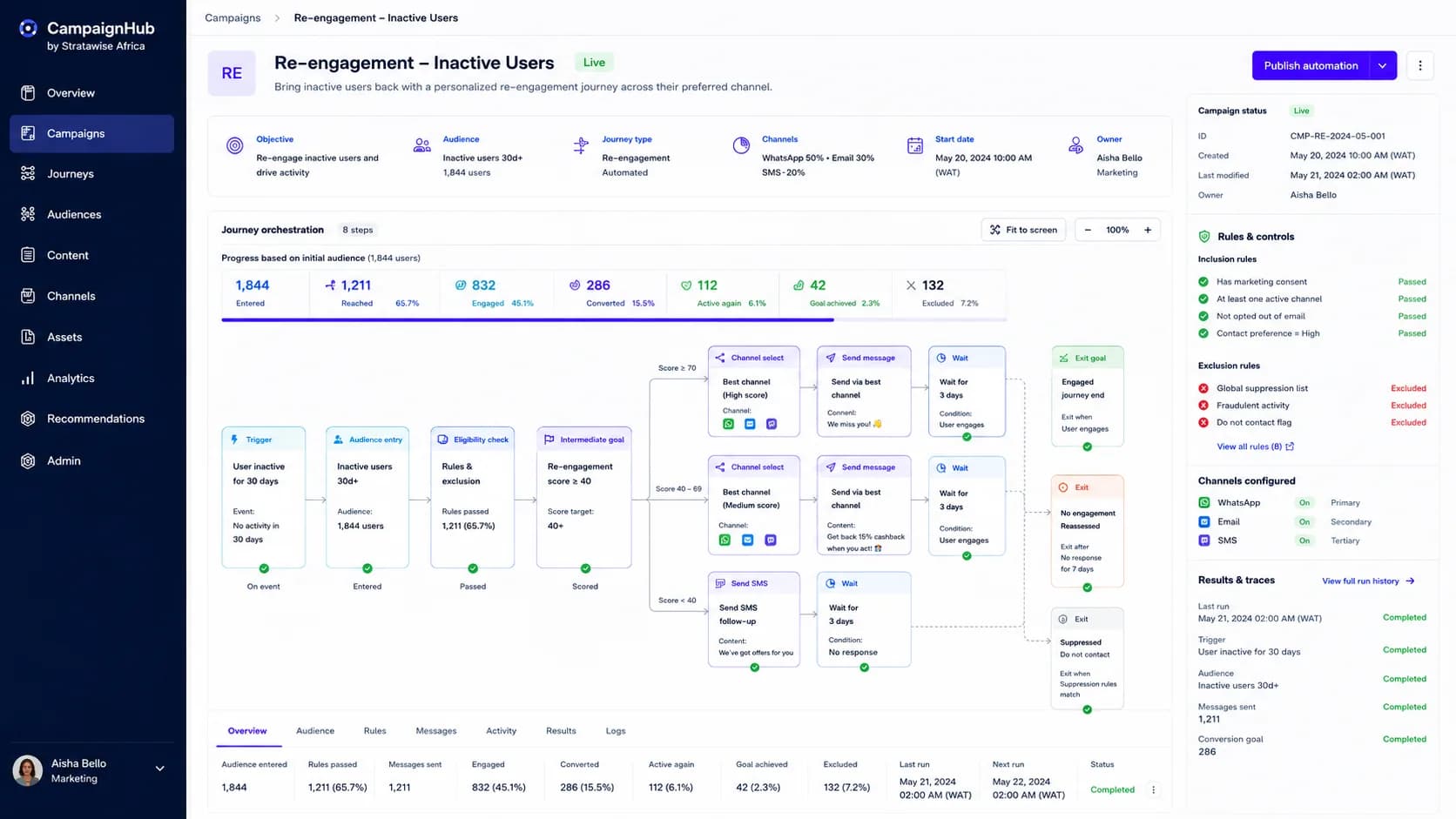Switch to the Audience tab

tap(315, 731)
